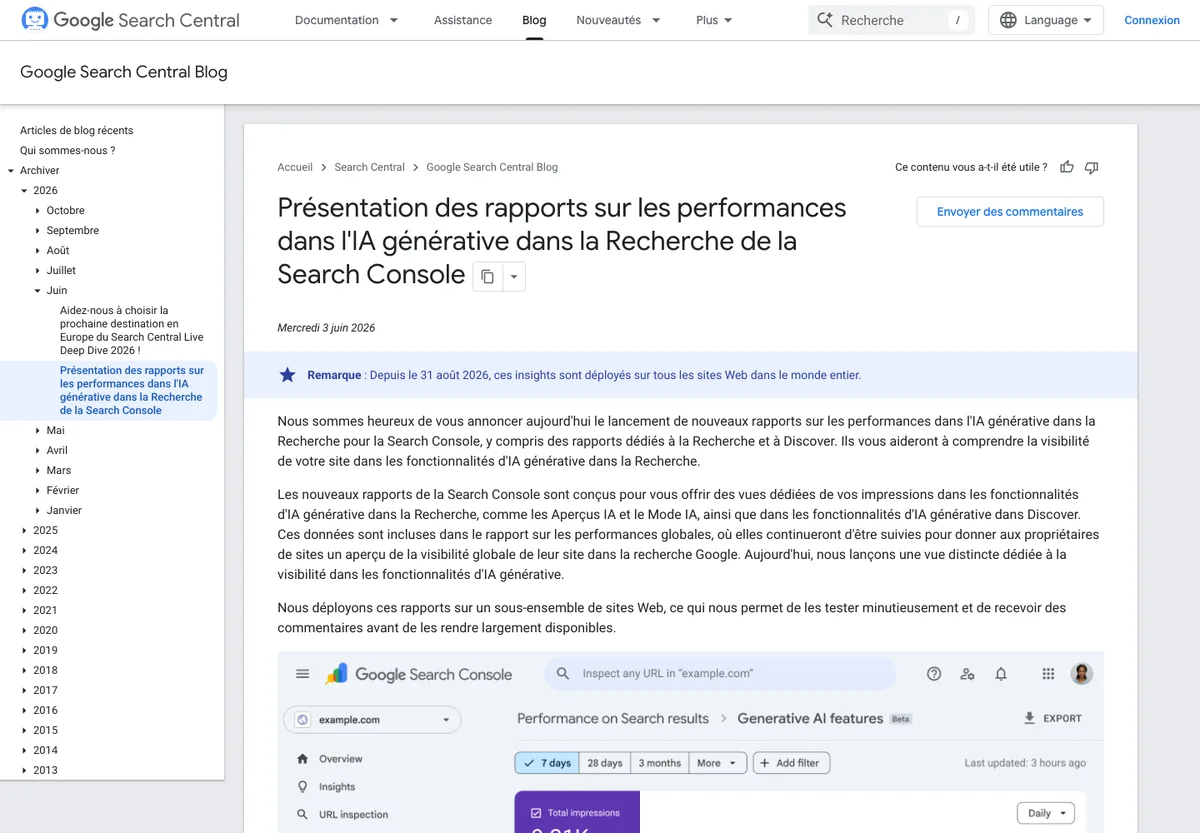Click the Search Console user settings icon
1200x833 pixels.
click(x=967, y=674)
